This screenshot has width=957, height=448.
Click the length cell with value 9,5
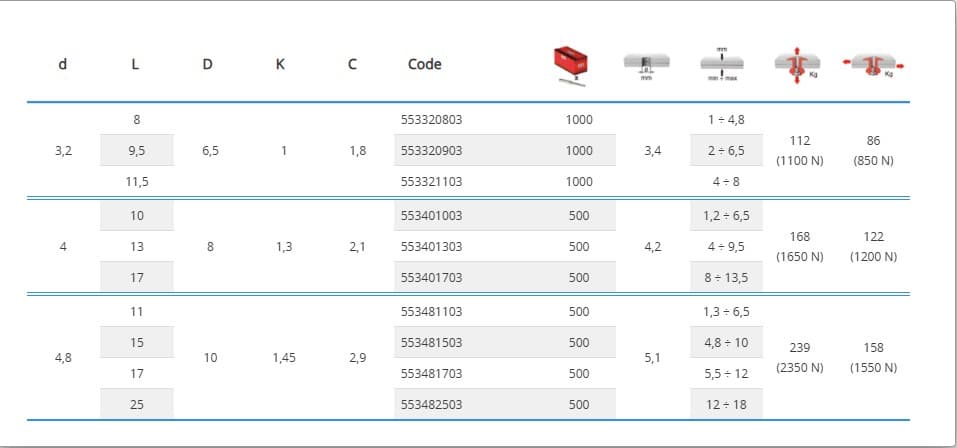pyautogui.click(x=137, y=151)
